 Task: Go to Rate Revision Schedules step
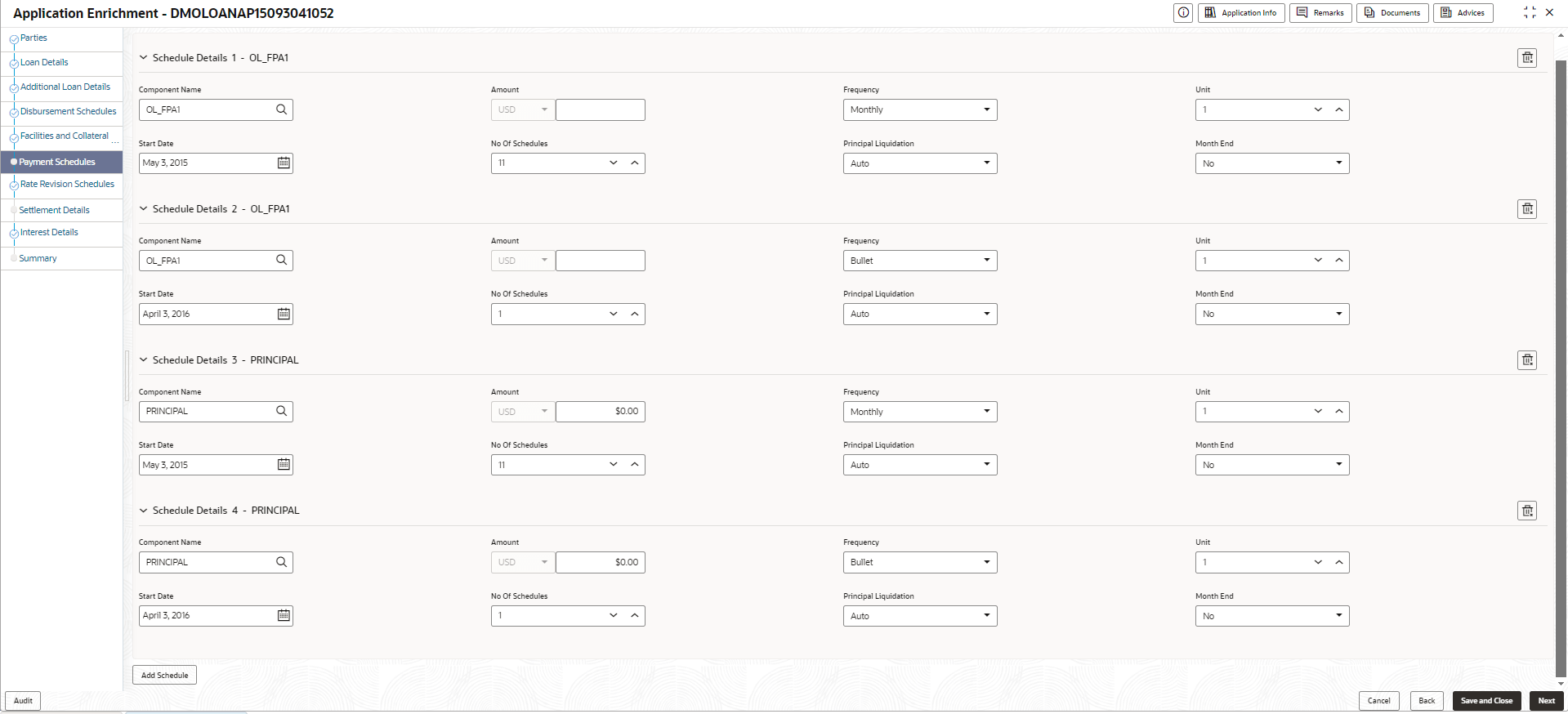[67, 184]
